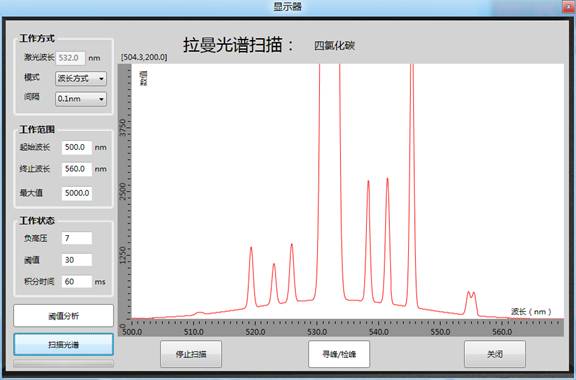The width and height of the screenshot is (576, 380).
Task: Click the 560.0 x-axis tick label
Action: [502, 332]
